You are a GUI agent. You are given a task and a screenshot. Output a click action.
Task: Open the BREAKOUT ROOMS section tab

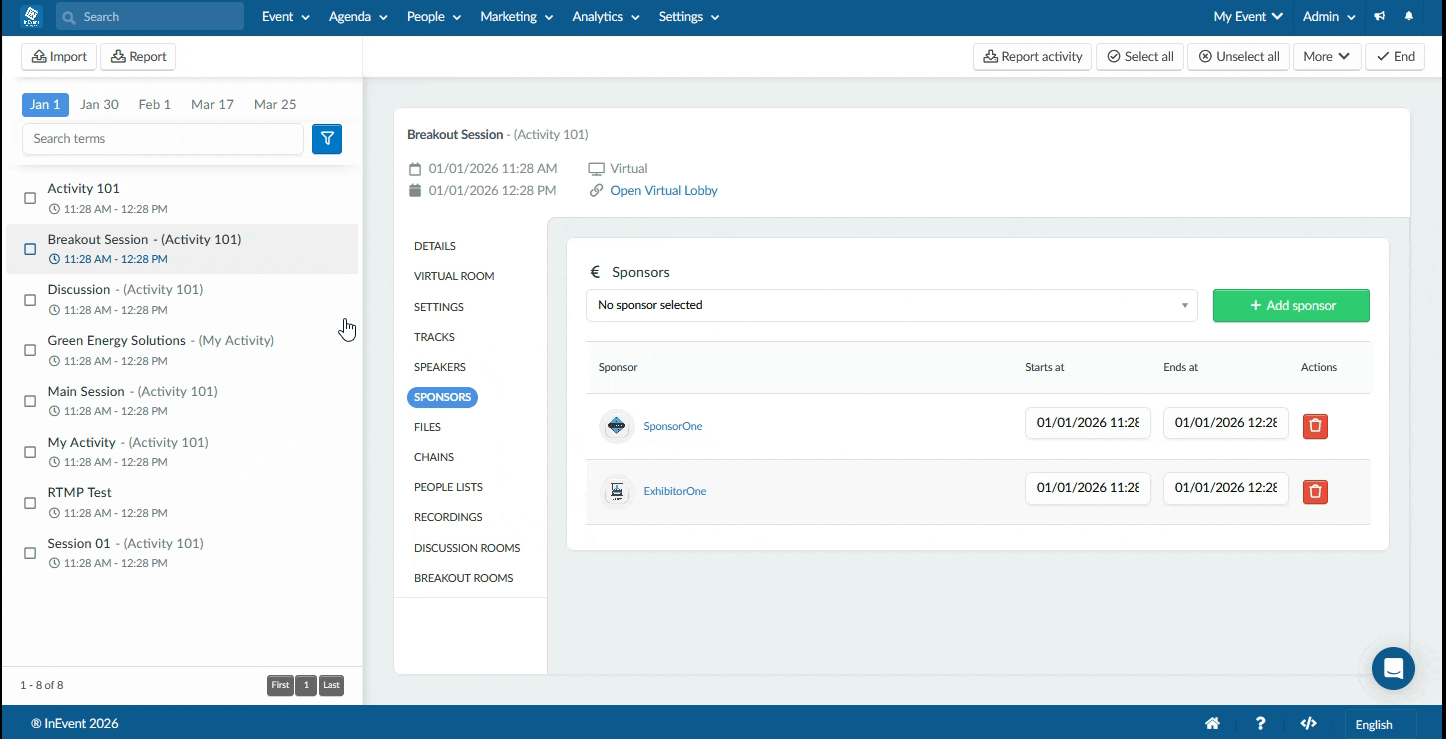coord(463,578)
